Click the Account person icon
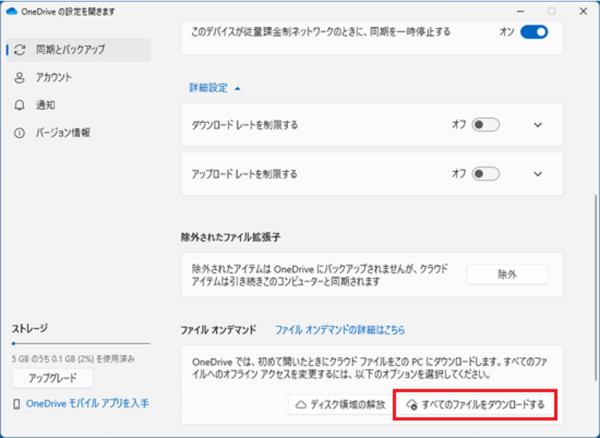Viewport: 600px width, 438px height. tap(19, 77)
